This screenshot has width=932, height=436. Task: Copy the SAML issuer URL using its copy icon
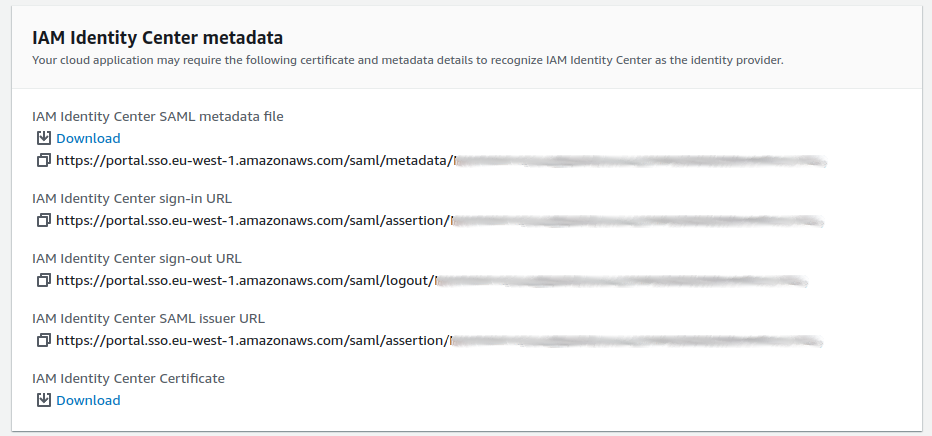[43, 340]
